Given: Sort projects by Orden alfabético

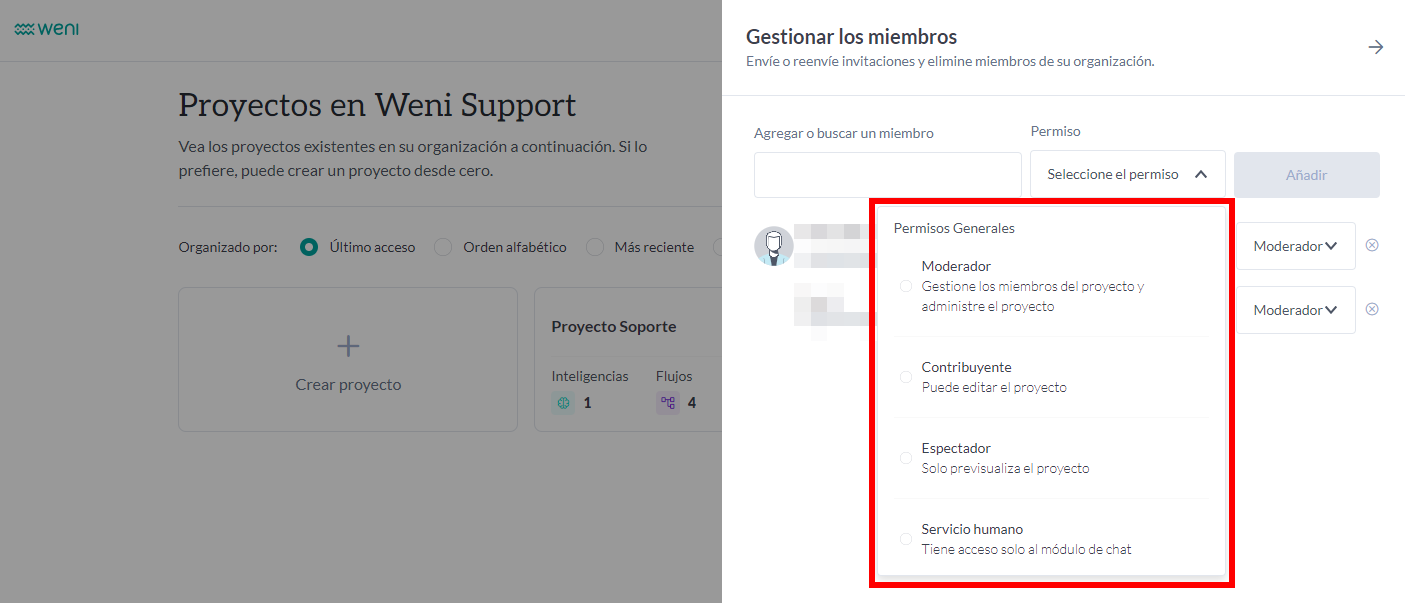Looking at the screenshot, I should pos(443,247).
